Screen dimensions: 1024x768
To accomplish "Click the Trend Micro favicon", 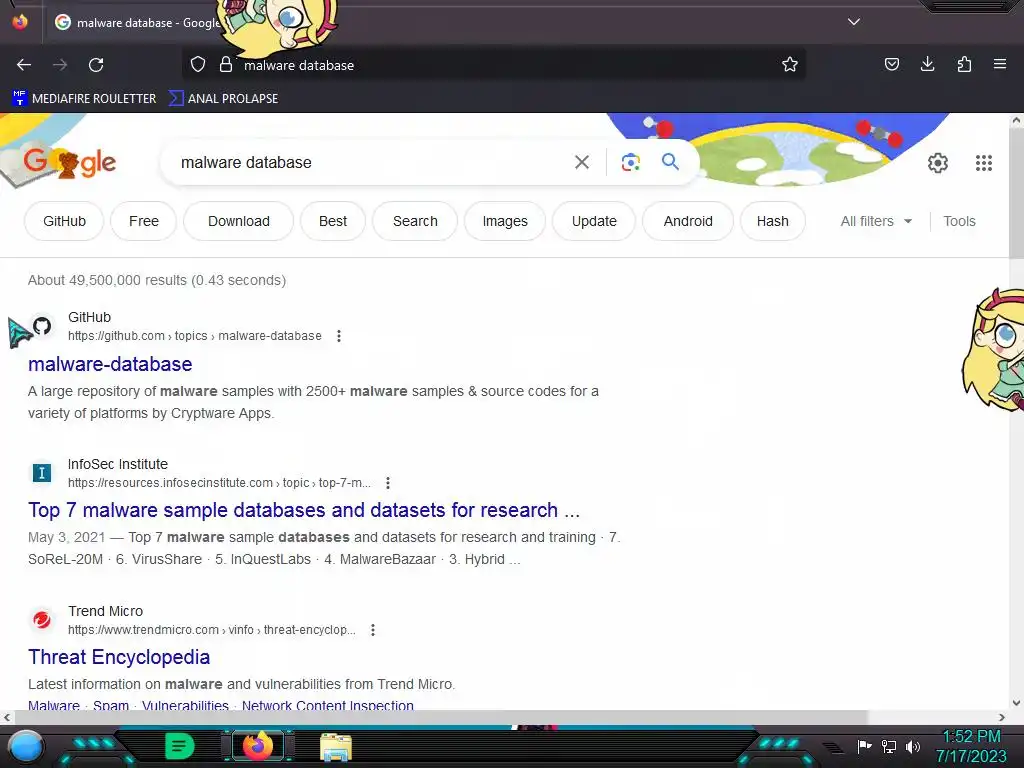I will 42,620.
